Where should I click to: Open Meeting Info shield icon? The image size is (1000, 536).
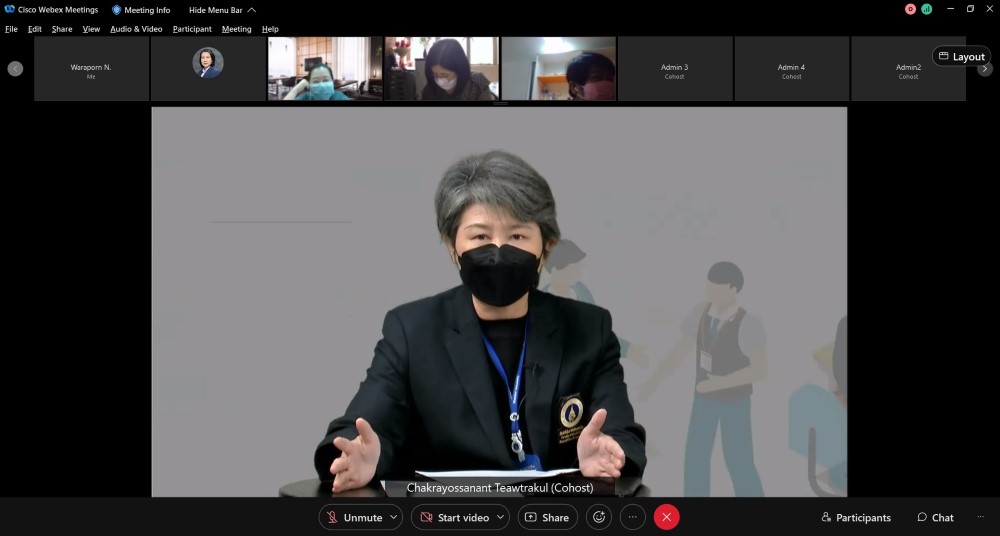[x=117, y=10]
